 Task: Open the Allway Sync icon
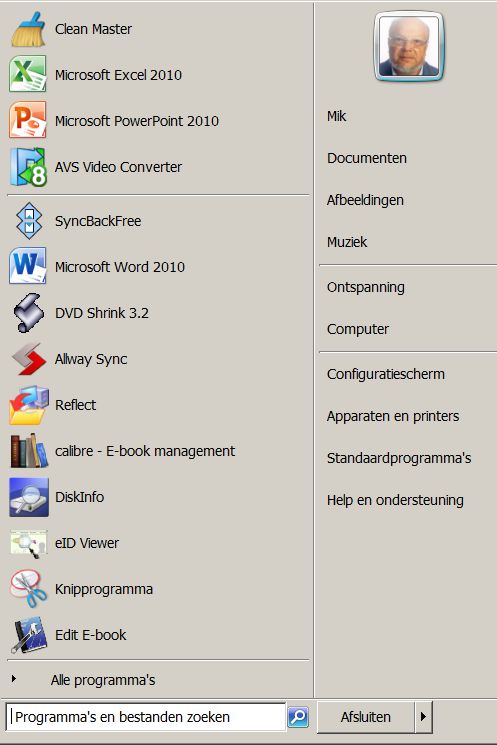click(x=29, y=359)
